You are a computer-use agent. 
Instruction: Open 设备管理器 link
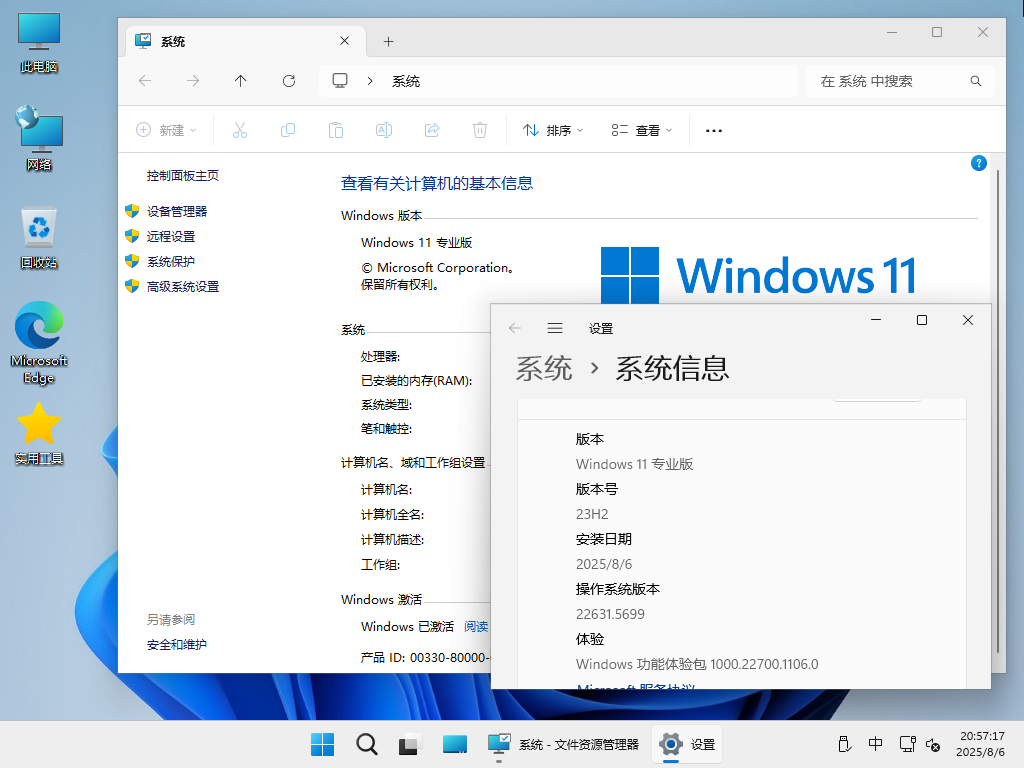[177, 212]
